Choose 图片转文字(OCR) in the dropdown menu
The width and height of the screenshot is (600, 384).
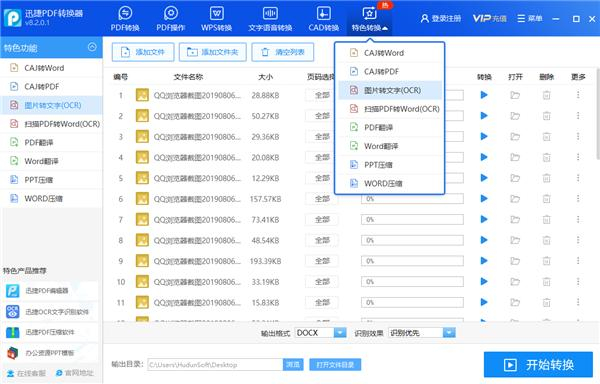pos(390,90)
